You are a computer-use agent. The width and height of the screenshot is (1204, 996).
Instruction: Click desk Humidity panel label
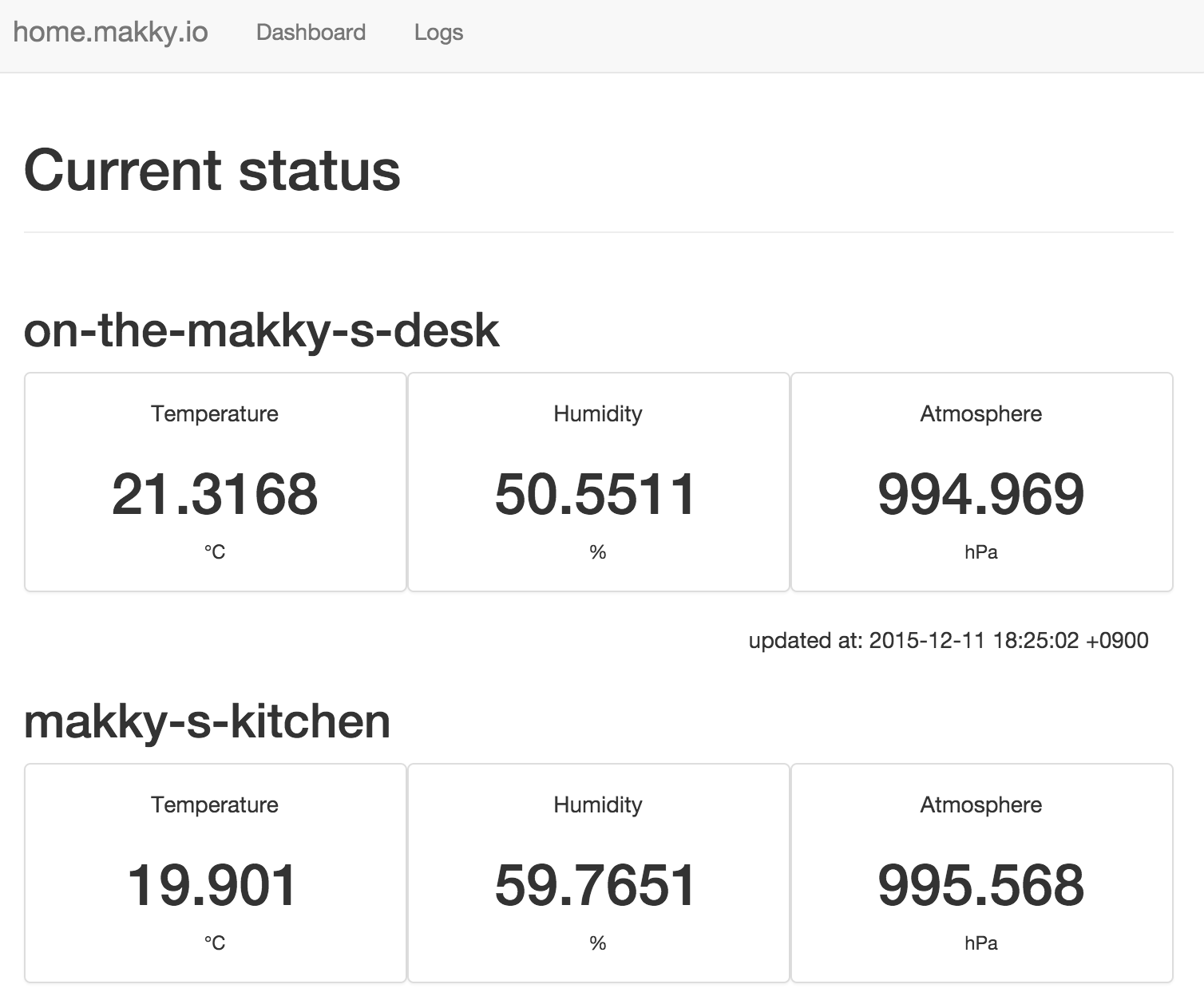(598, 413)
